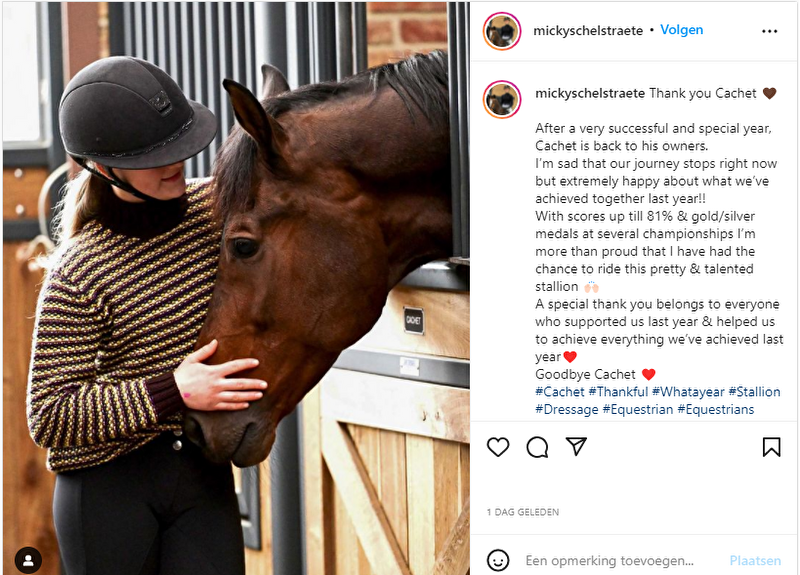This screenshot has width=800, height=575.
Task: Open the #Thankful hashtag
Action: tap(618, 392)
